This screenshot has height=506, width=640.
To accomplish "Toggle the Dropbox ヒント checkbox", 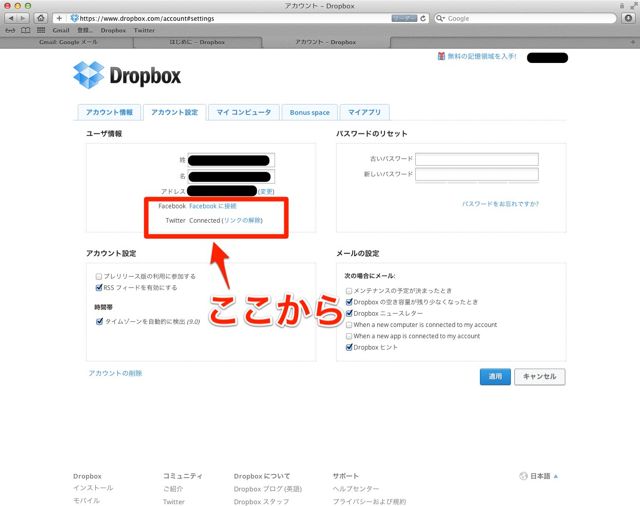I will coord(349,347).
